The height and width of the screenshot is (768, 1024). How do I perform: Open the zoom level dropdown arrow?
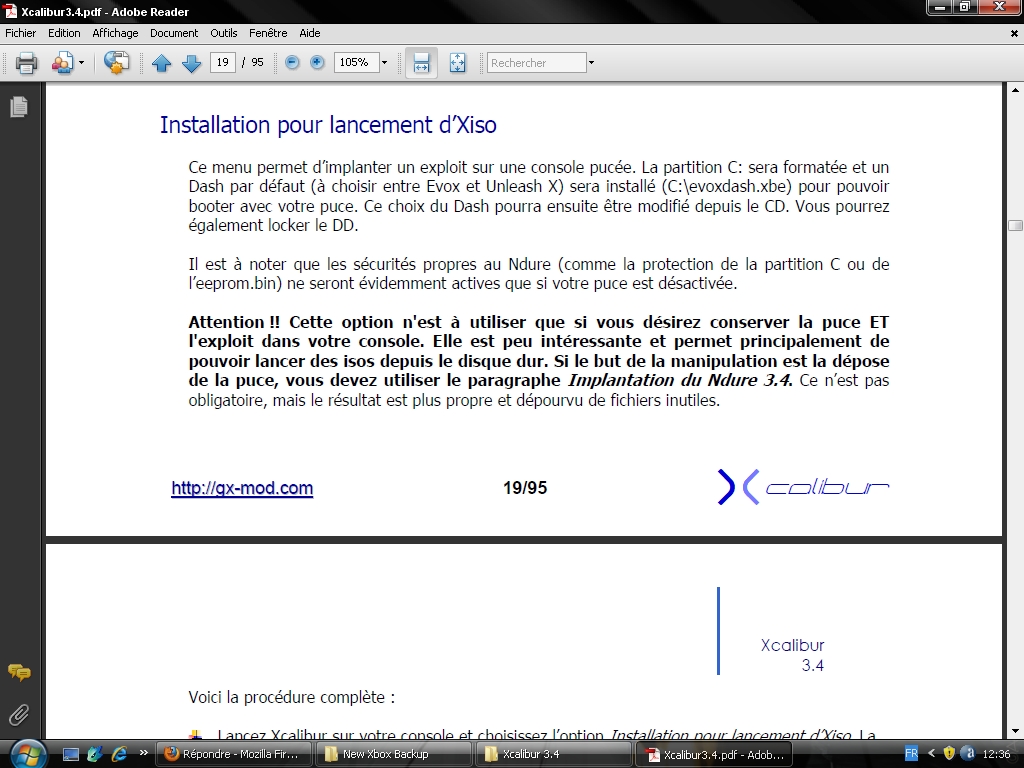pos(384,63)
